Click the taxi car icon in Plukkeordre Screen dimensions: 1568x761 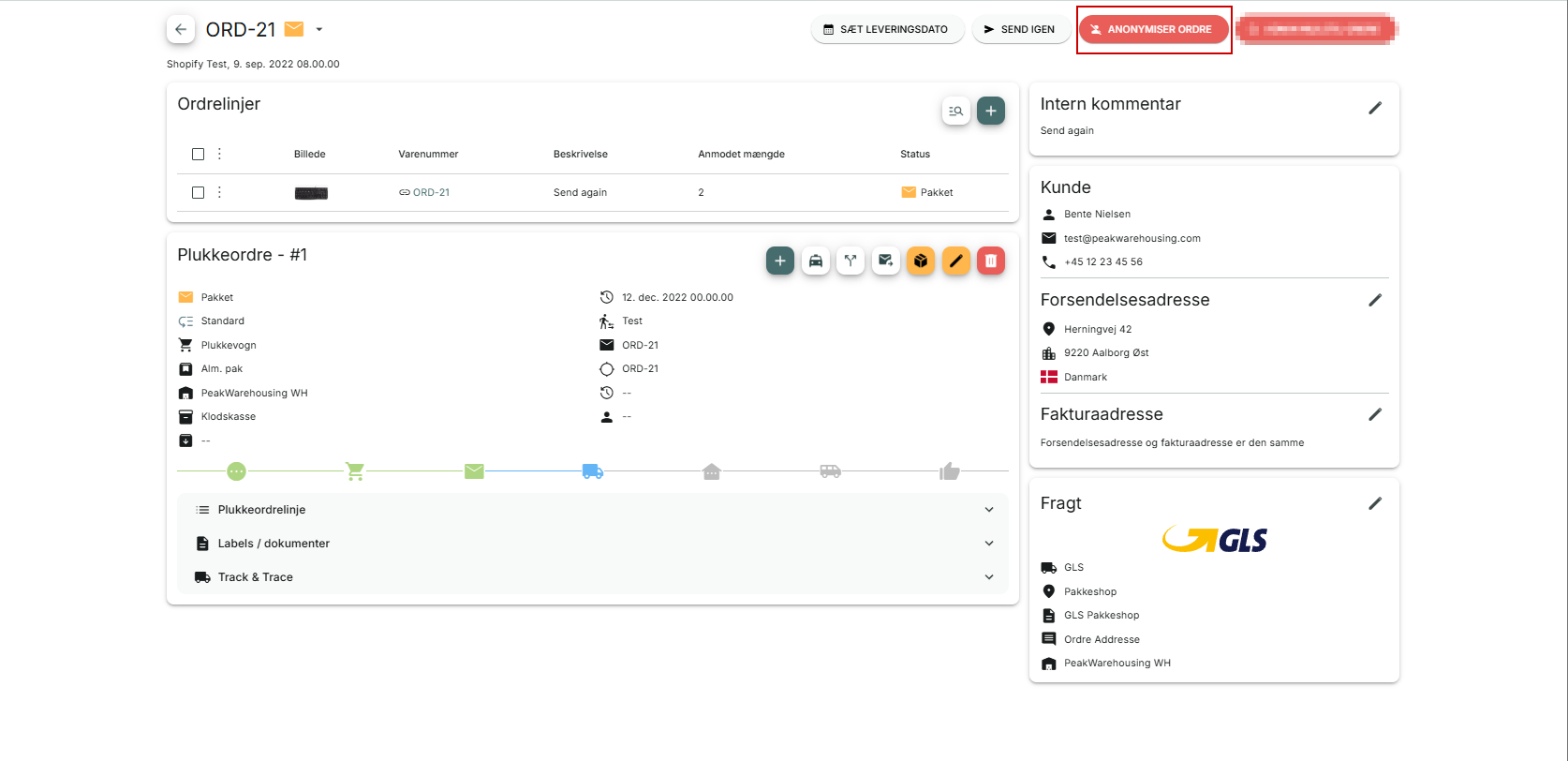coord(816,261)
